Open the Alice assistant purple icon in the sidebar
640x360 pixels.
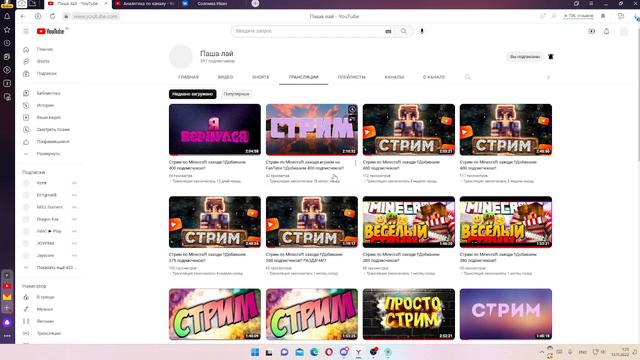[x=7, y=322]
